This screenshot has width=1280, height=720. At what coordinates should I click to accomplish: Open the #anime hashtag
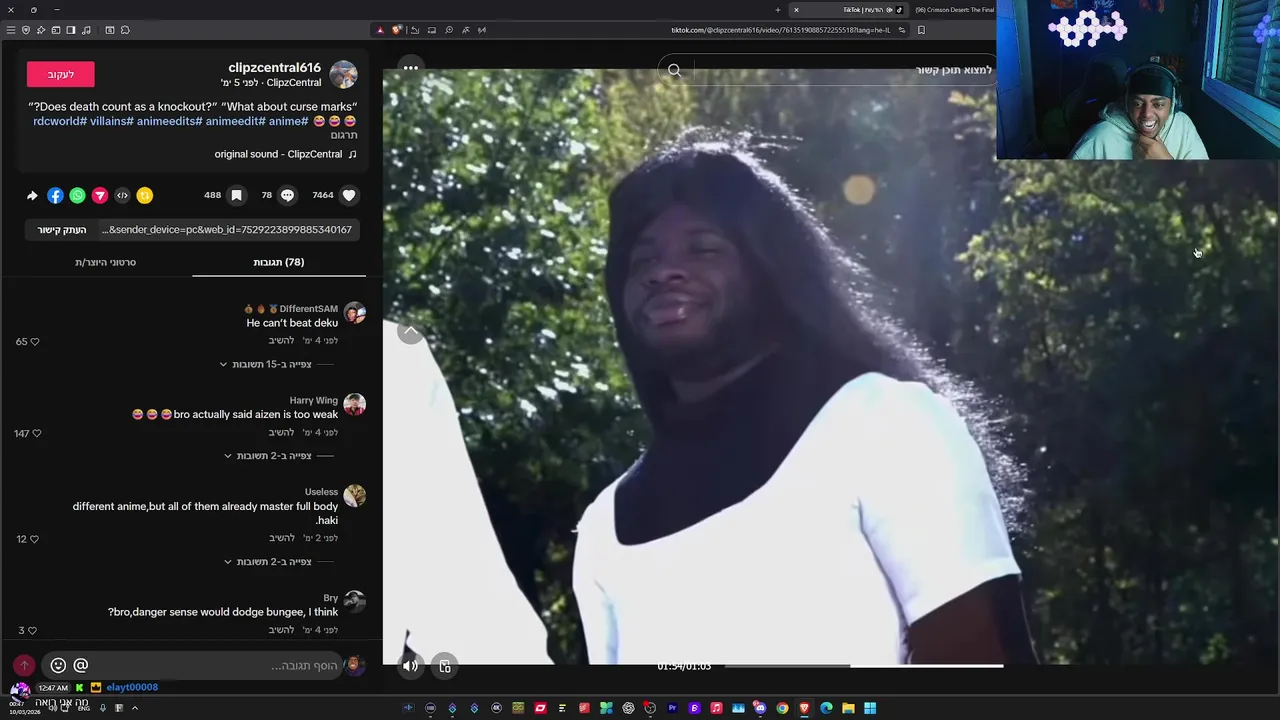click(x=289, y=121)
